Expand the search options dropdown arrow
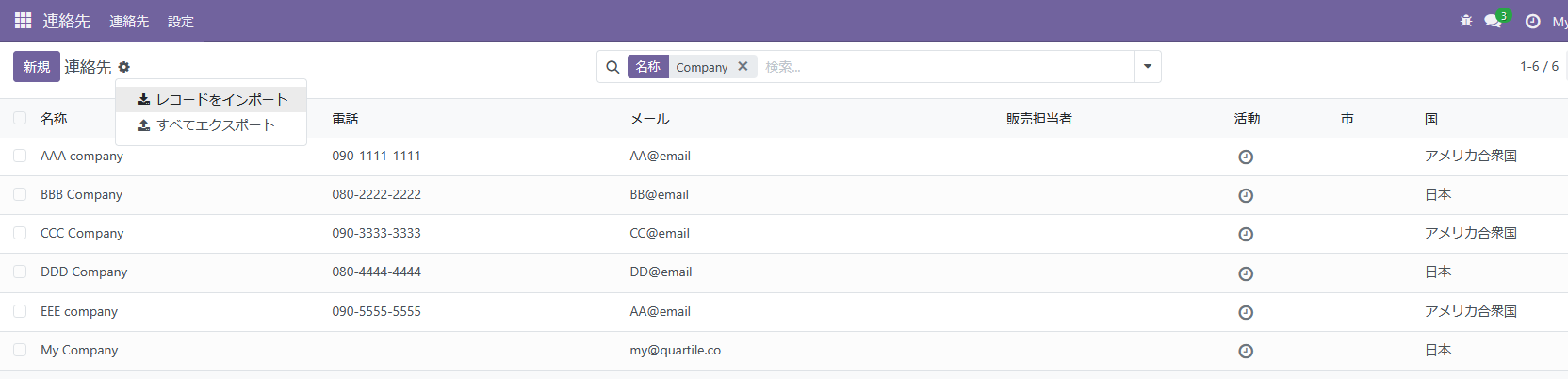1568x379 pixels. [x=1147, y=66]
